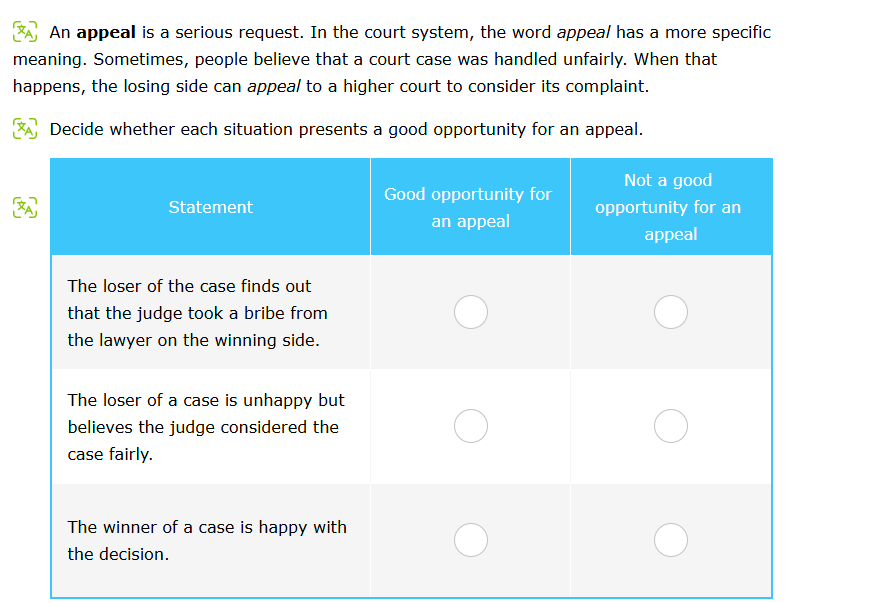Click the 'Not a good opportunity' column header

[x=671, y=207]
